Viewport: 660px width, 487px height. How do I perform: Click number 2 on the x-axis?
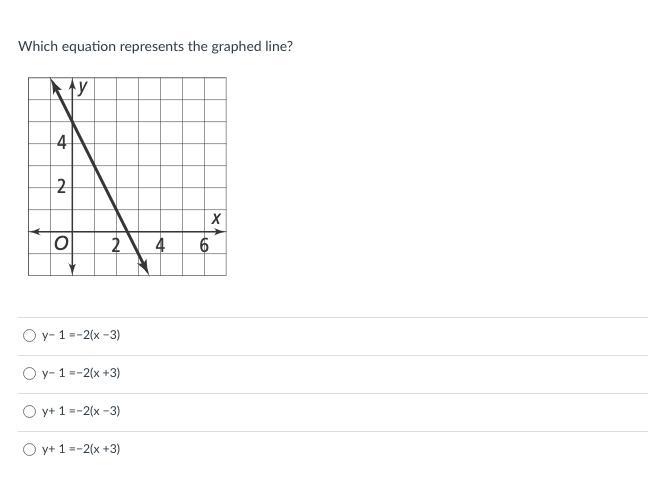coord(116,245)
